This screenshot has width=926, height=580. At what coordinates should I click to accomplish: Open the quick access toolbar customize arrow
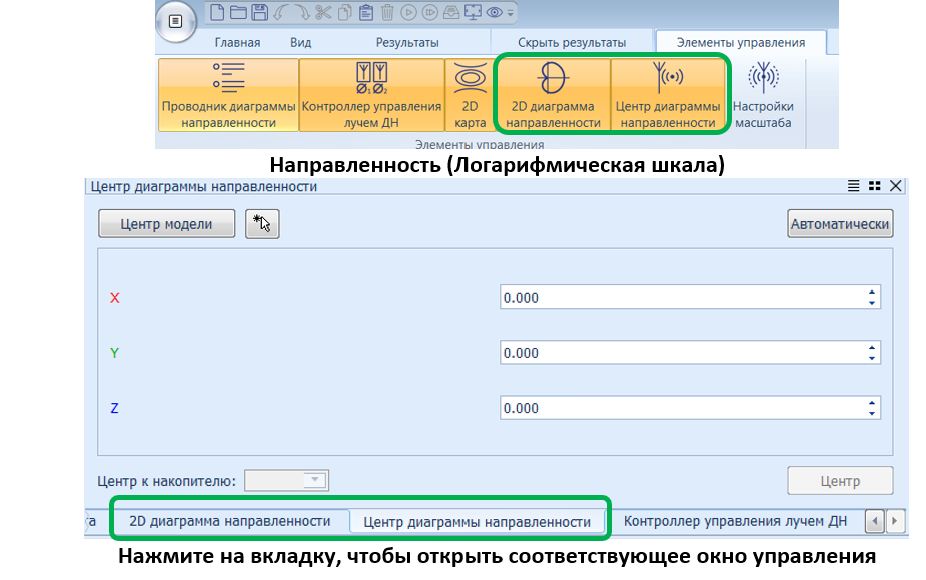[512, 13]
